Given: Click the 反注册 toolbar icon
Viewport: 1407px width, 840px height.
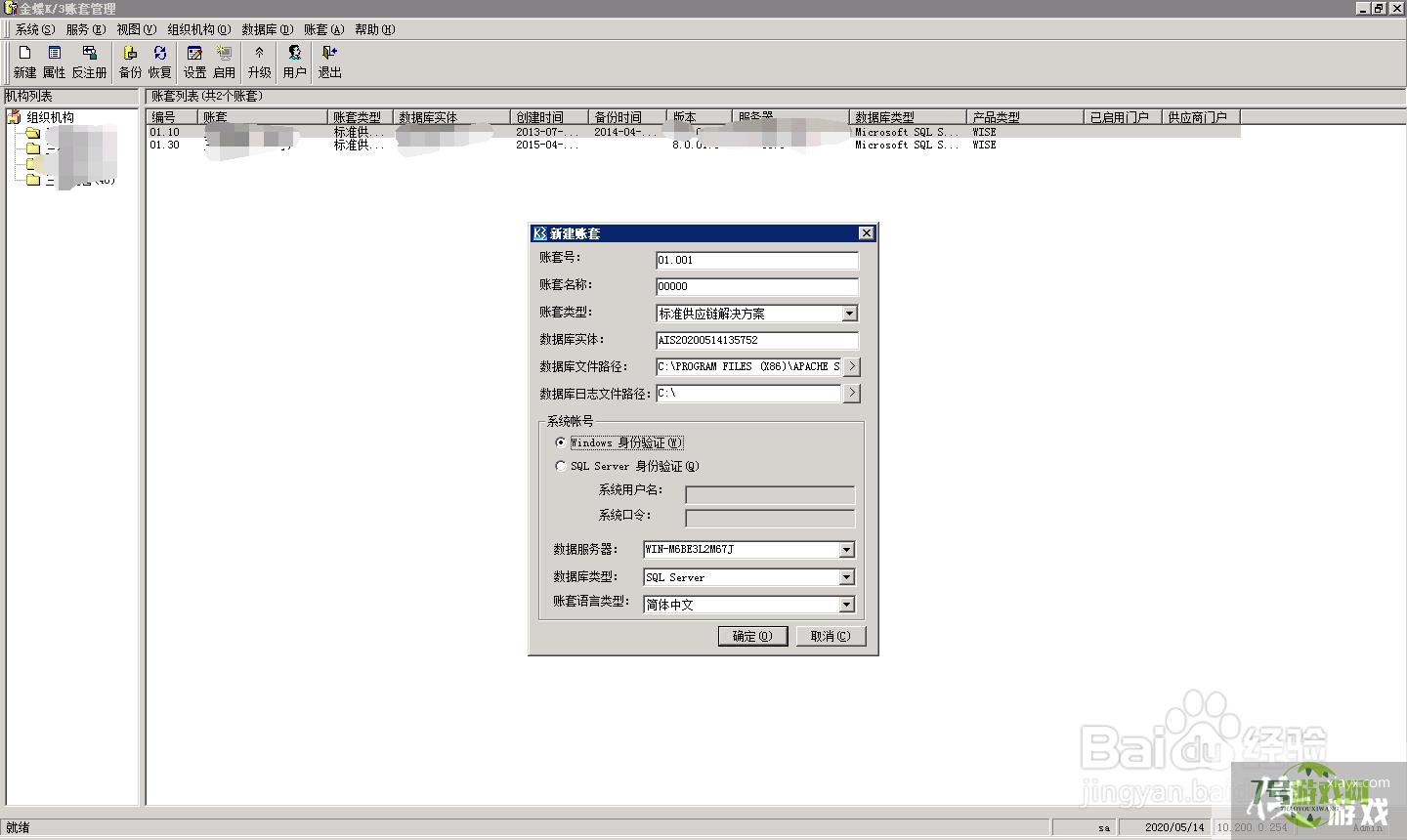Looking at the screenshot, I should [89, 62].
